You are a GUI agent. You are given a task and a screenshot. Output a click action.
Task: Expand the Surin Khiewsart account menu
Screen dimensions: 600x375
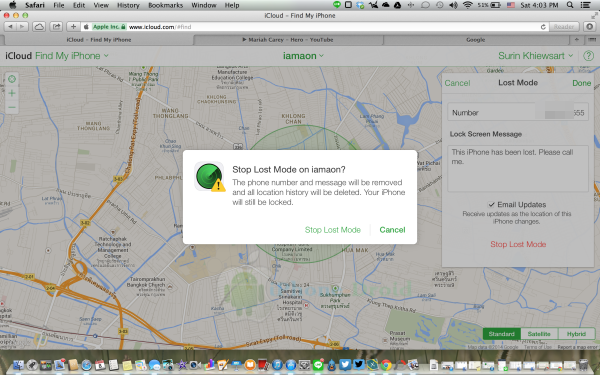(x=535, y=56)
